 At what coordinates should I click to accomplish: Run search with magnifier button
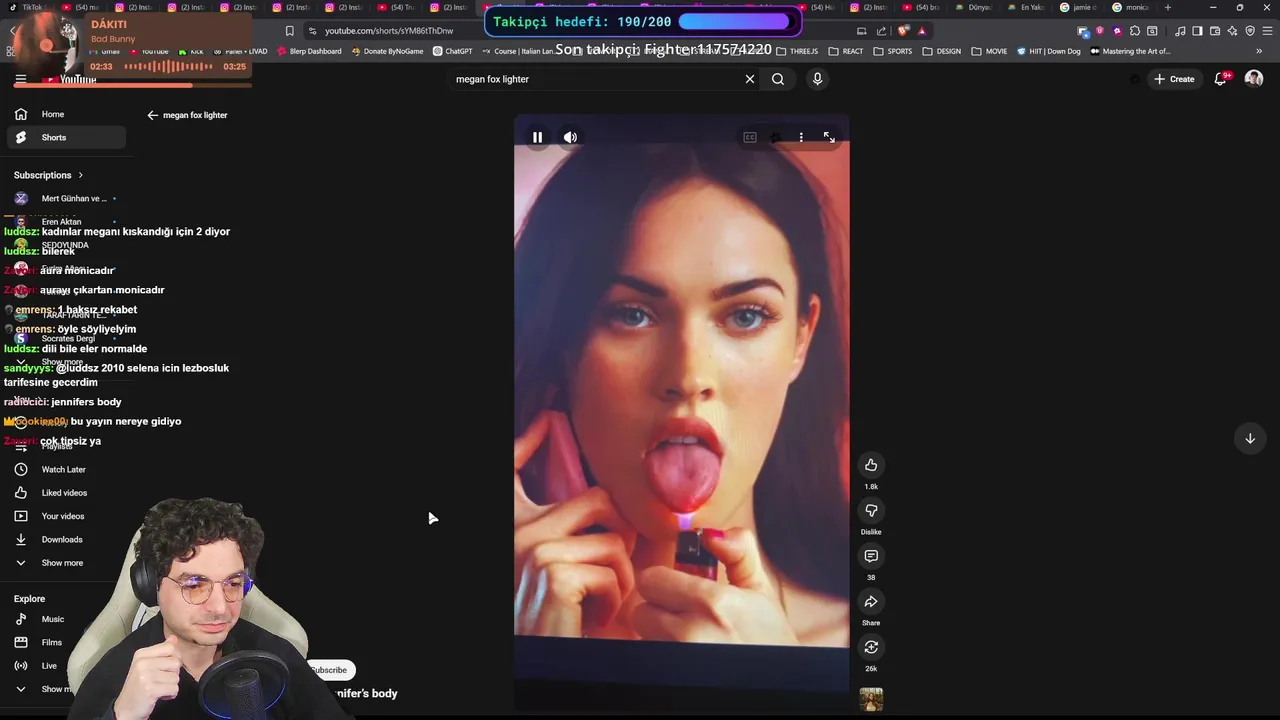(x=778, y=79)
